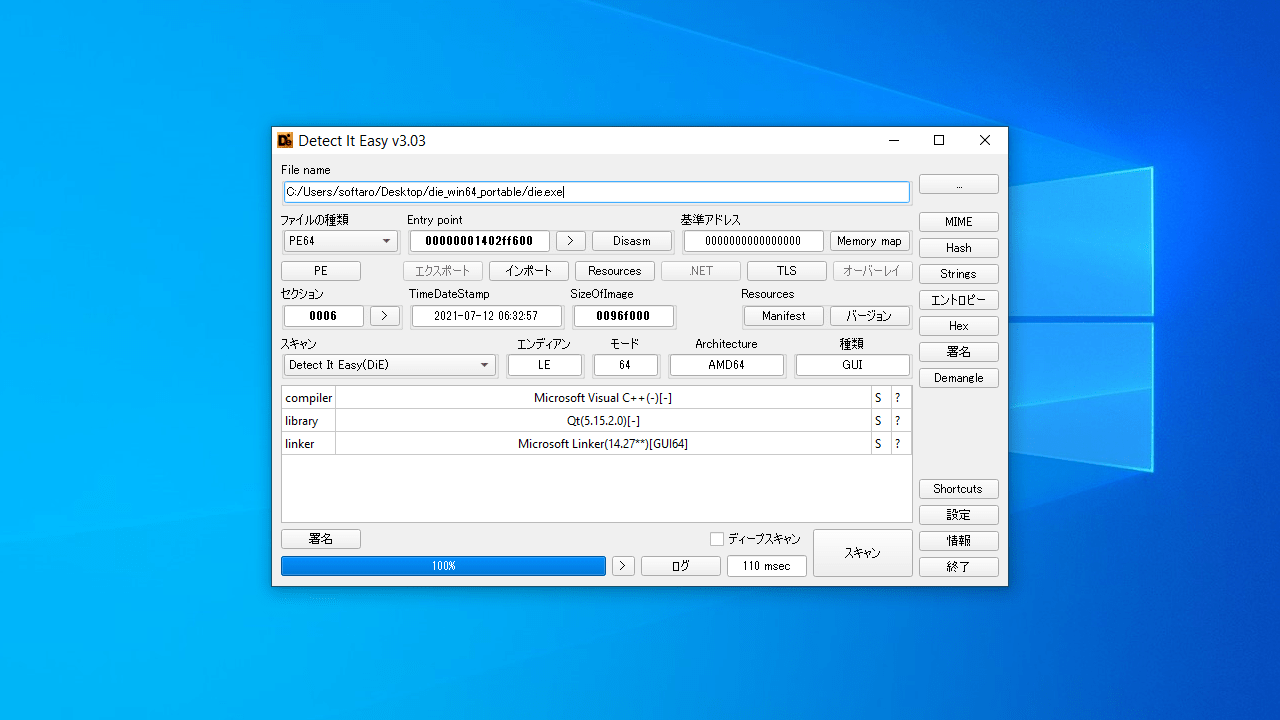Click the File name path input field
Image resolution: width=1280 pixels, height=720 pixels.
click(x=597, y=192)
